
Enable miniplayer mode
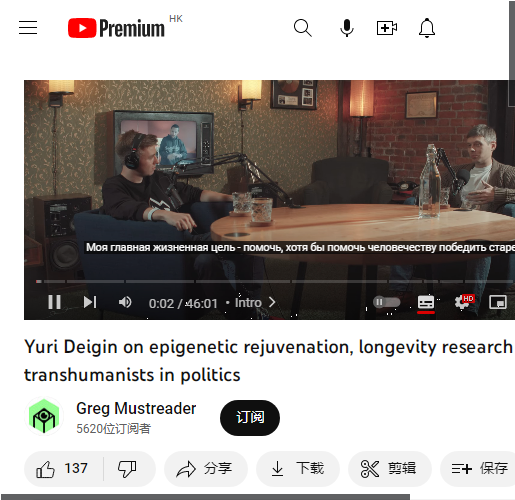(498, 302)
